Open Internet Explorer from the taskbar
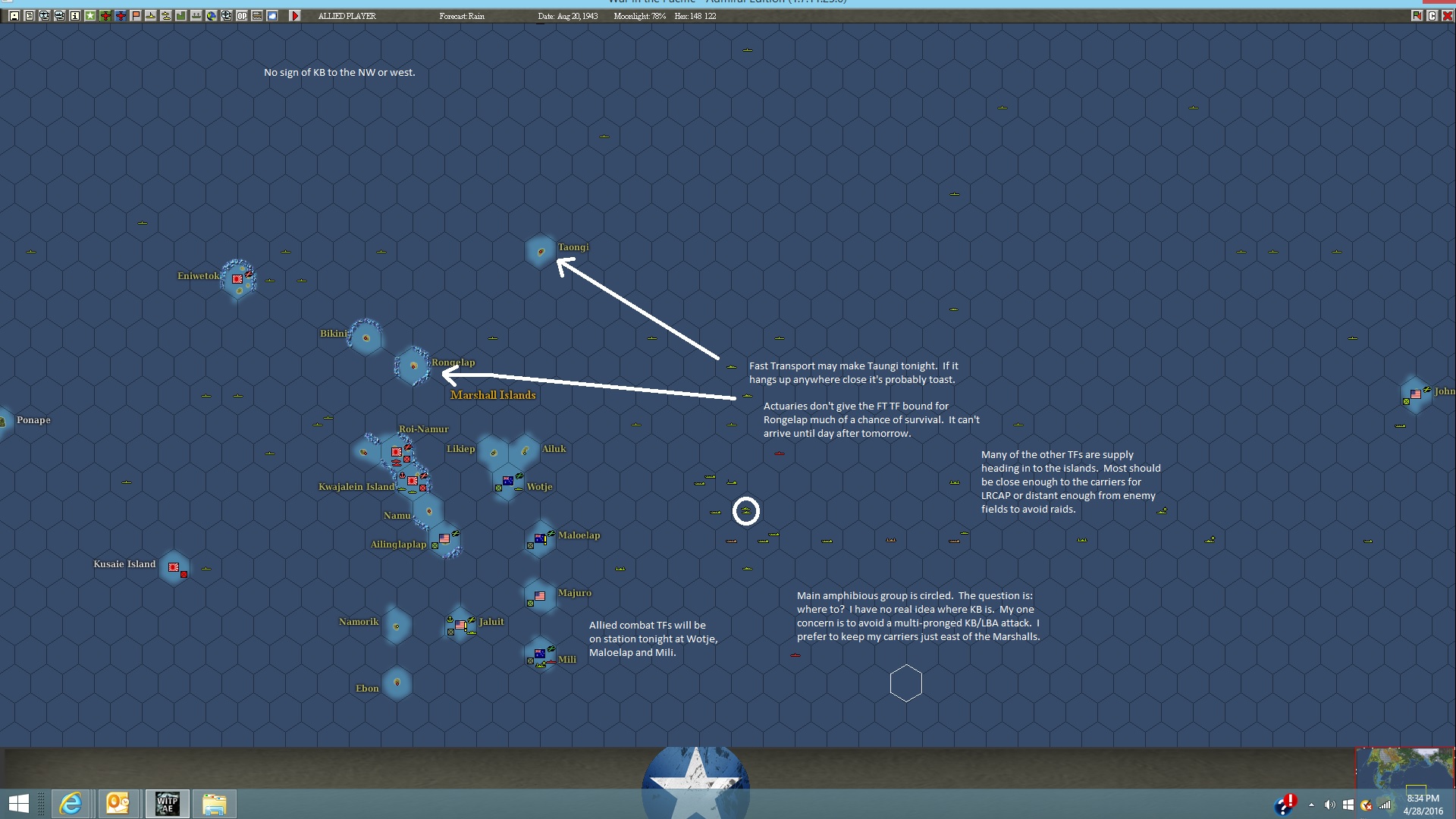The width and height of the screenshot is (1456, 819). 71,804
